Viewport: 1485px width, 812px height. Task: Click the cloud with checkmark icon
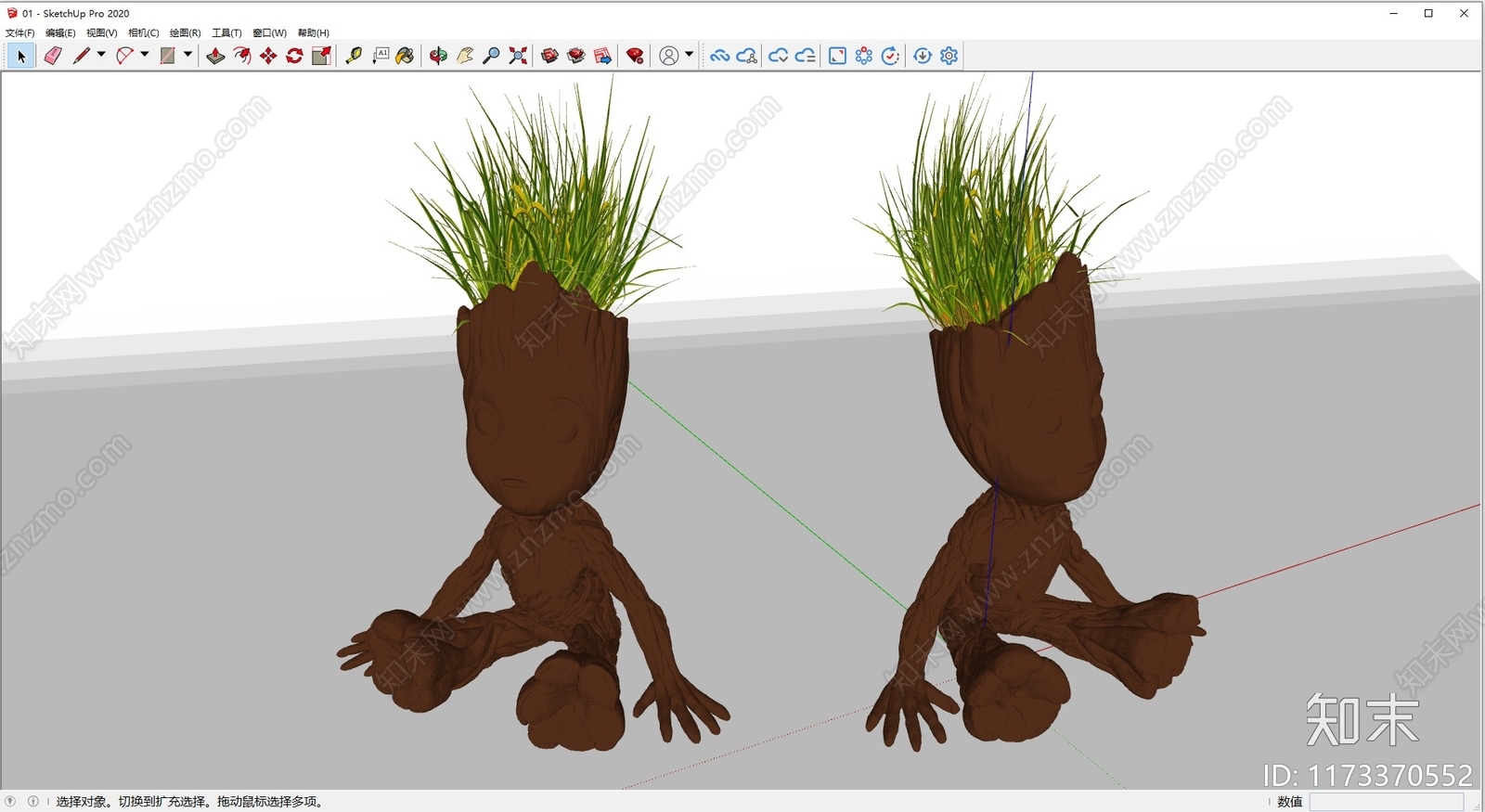point(778,57)
